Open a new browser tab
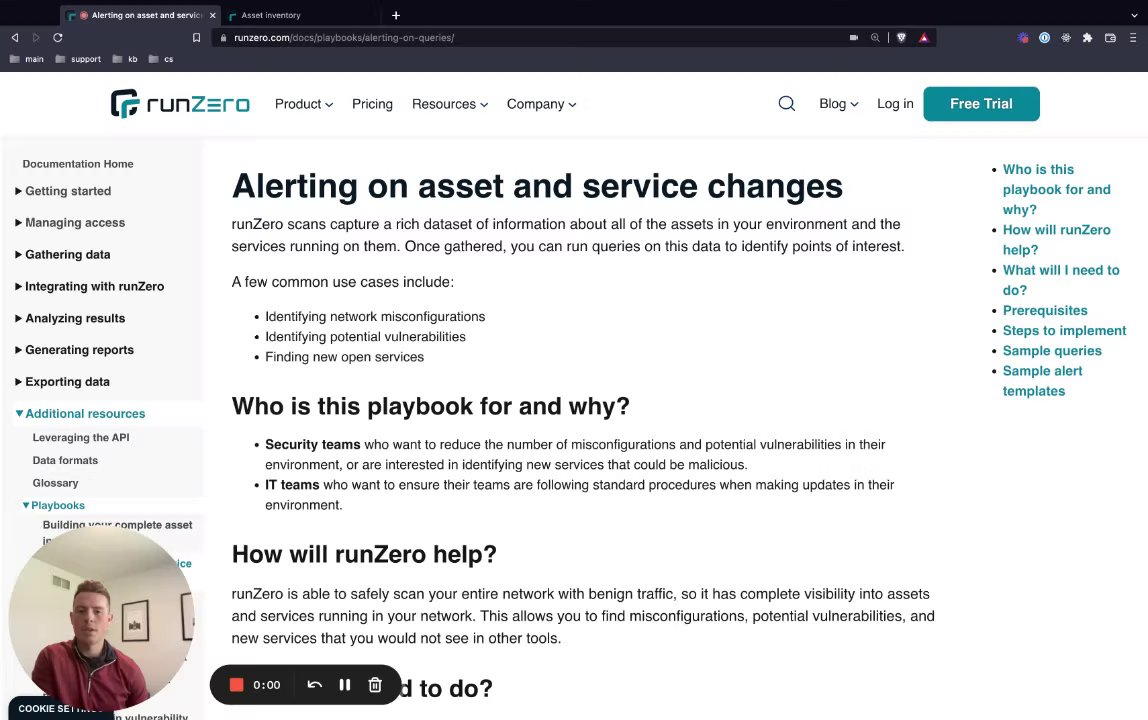This screenshot has width=1148, height=720. (396, 15)
